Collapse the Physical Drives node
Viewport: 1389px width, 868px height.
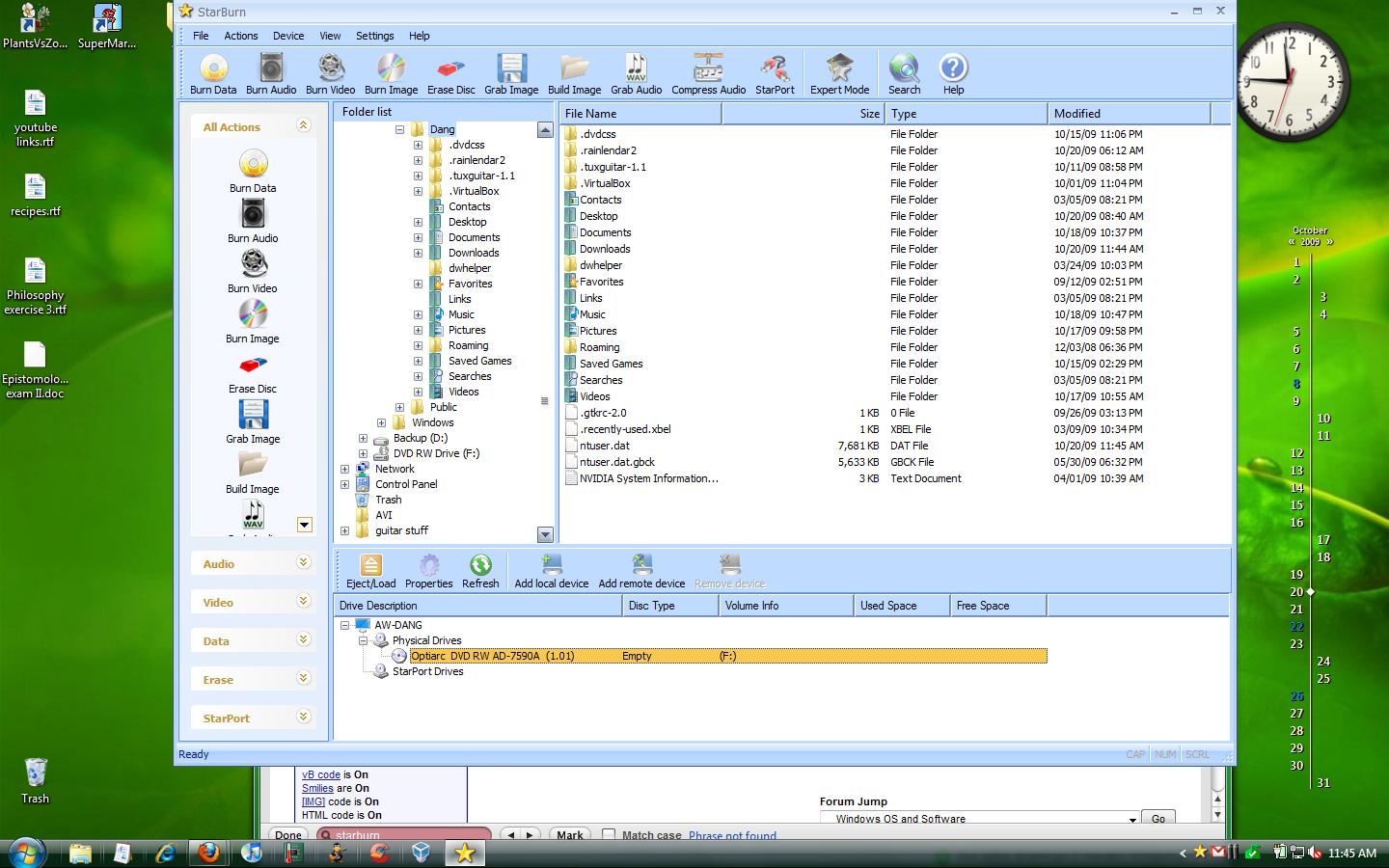[x=363, y=640]
